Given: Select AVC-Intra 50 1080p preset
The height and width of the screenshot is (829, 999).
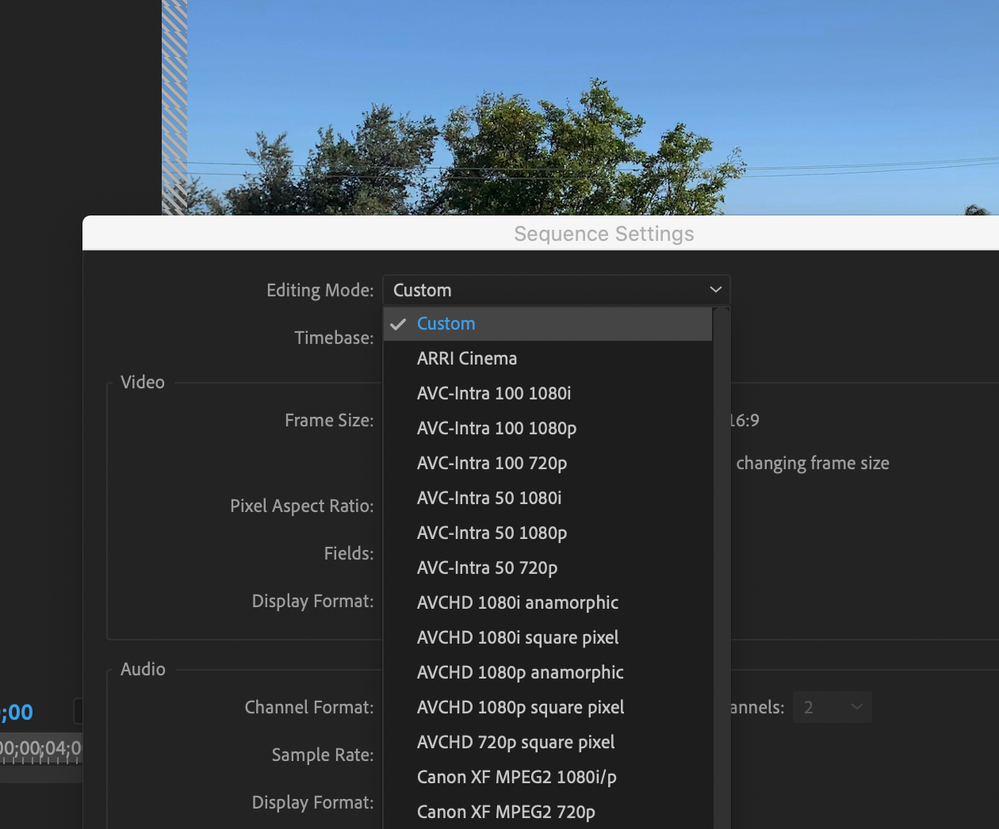Looking at the screenshot, I should click(x=491, y=533).
